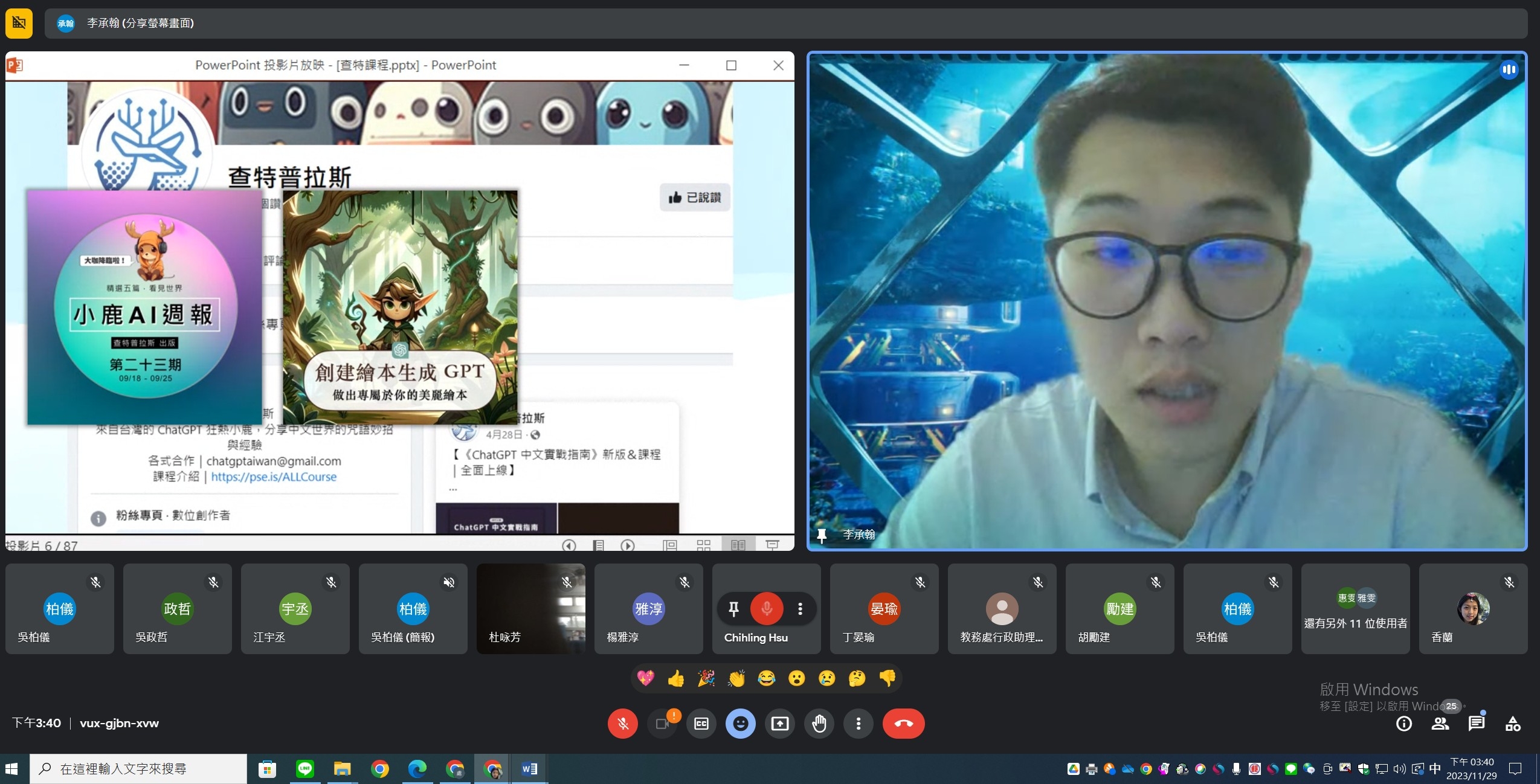Select the first 吳柏儀 participant tile
Screen dimensions: 1540x784
click(x=60, y=609)
